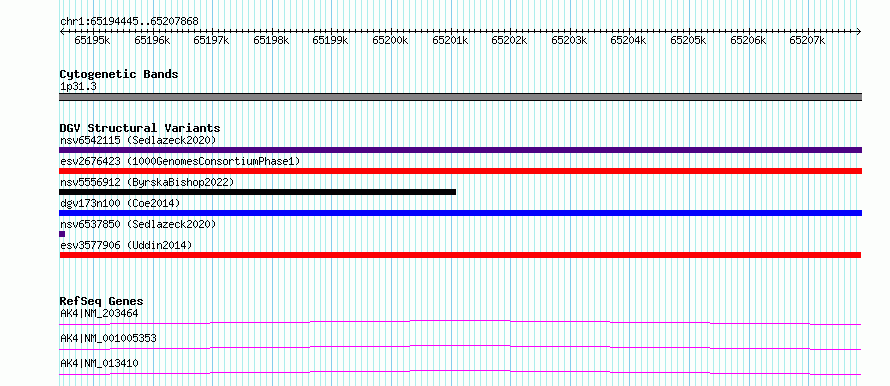The height and width of the screenshot is (386, 890).
Task: Click the purple nsv6542115 variant bar
Action: pos(460,150)
